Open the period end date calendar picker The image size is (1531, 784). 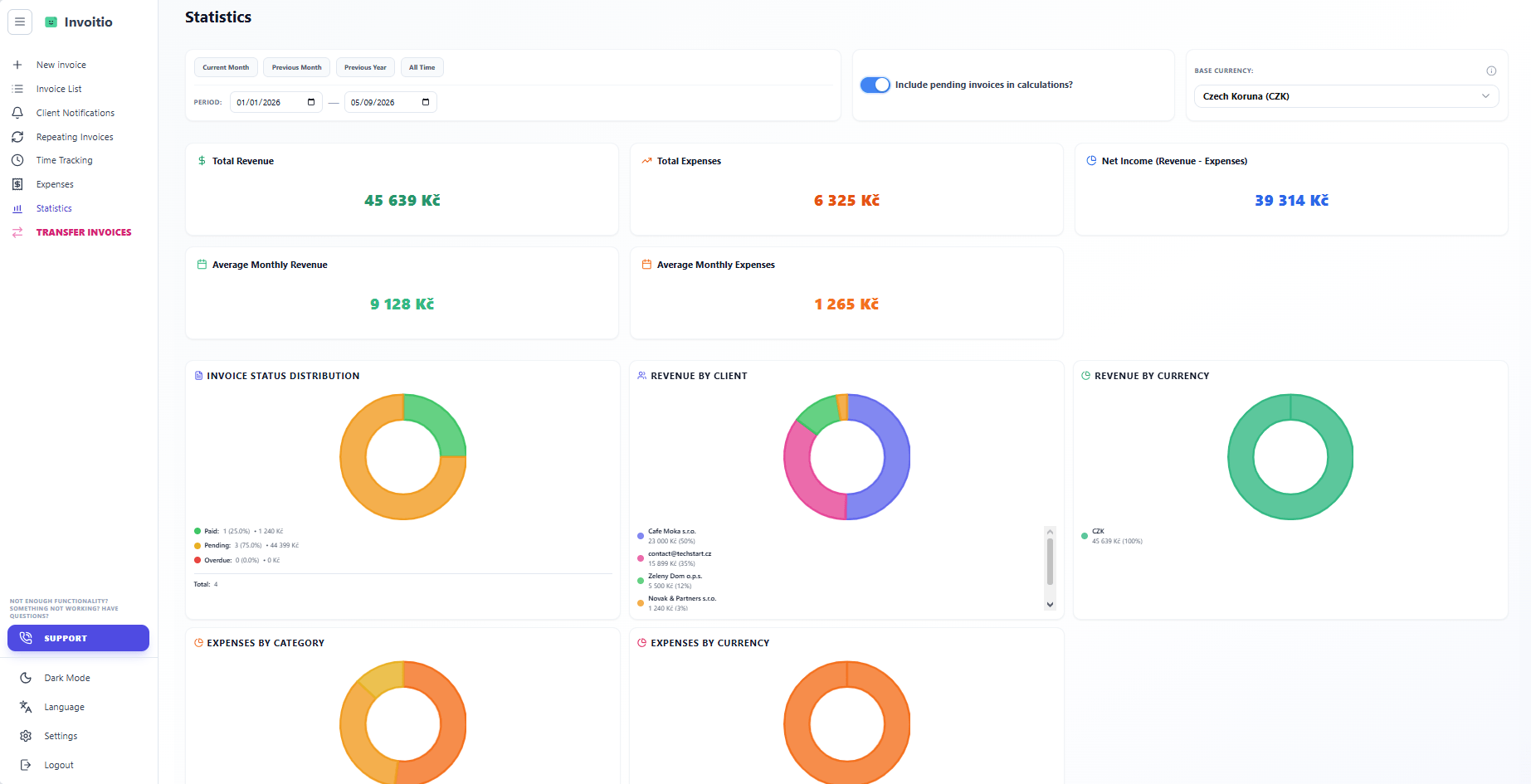(426, 102)
